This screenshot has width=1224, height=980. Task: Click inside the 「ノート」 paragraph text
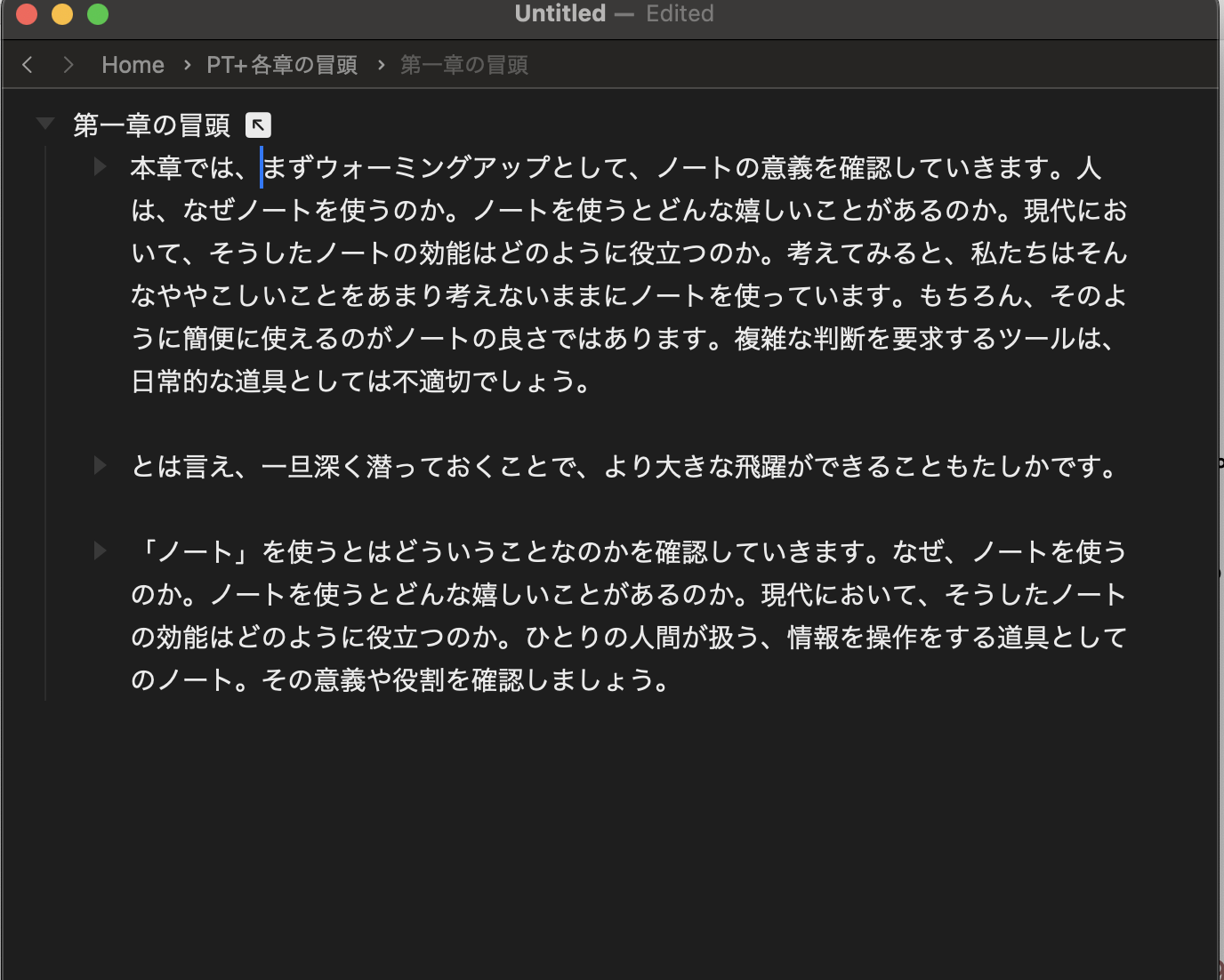click(534, 594)
